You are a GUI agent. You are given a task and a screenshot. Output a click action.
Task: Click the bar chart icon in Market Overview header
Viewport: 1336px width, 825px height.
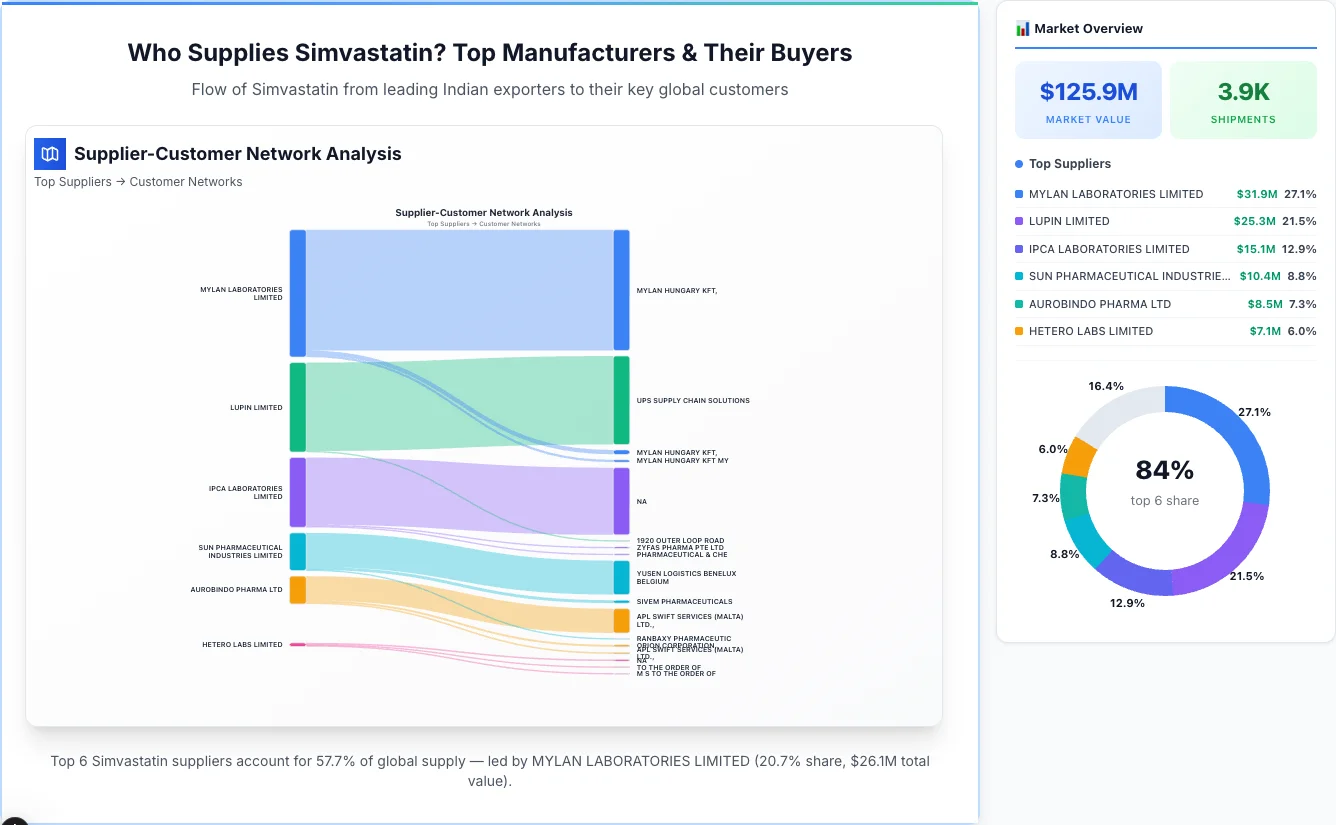[x=1021, y=28]
